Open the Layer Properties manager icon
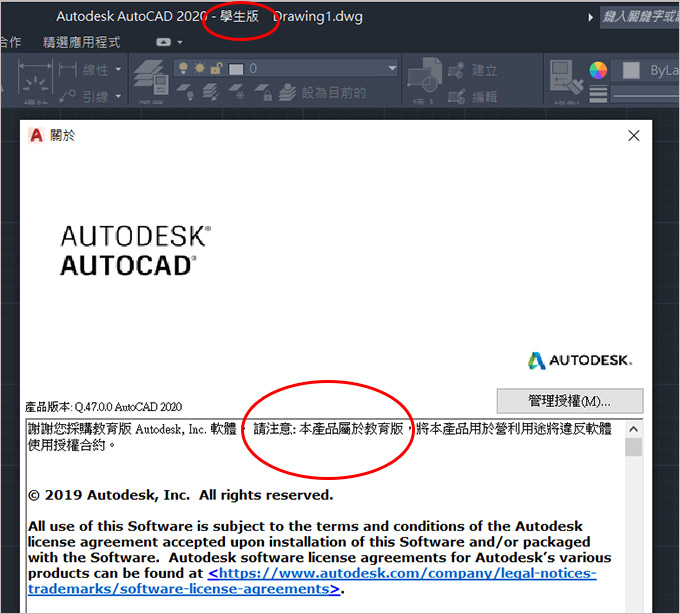Viewport: 680px width, 614px height. point(151,78)
